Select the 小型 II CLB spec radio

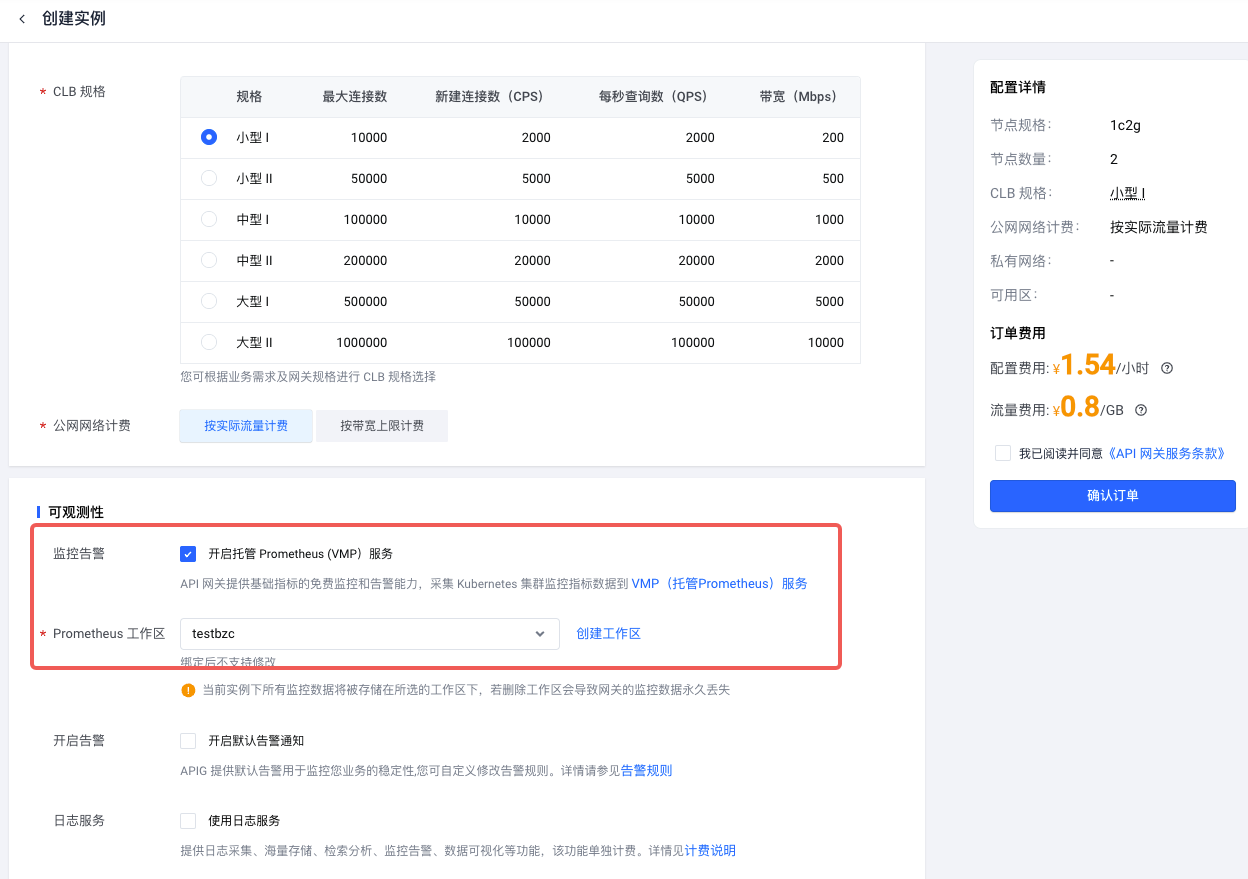point(209,178)
